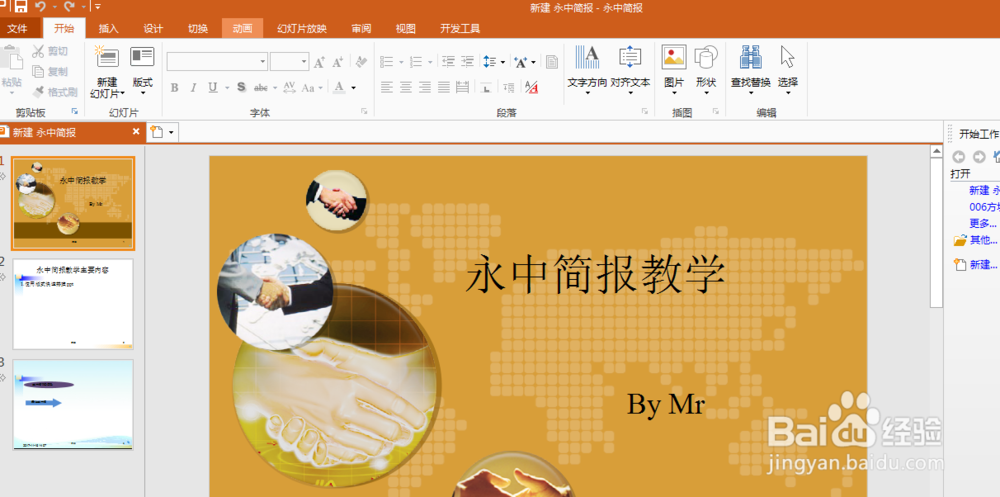The width and height of the screenshot is (1000, 497).
Task: Open the 幻灯片放映 tab
Action: 302,28
